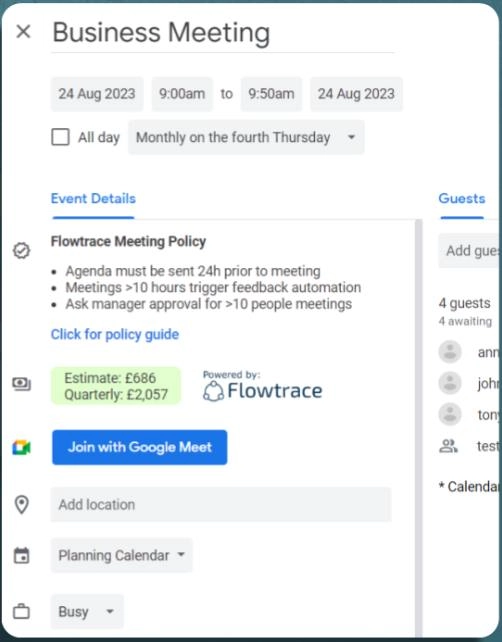Switch to the Event Details tab

tap(93, 199)
